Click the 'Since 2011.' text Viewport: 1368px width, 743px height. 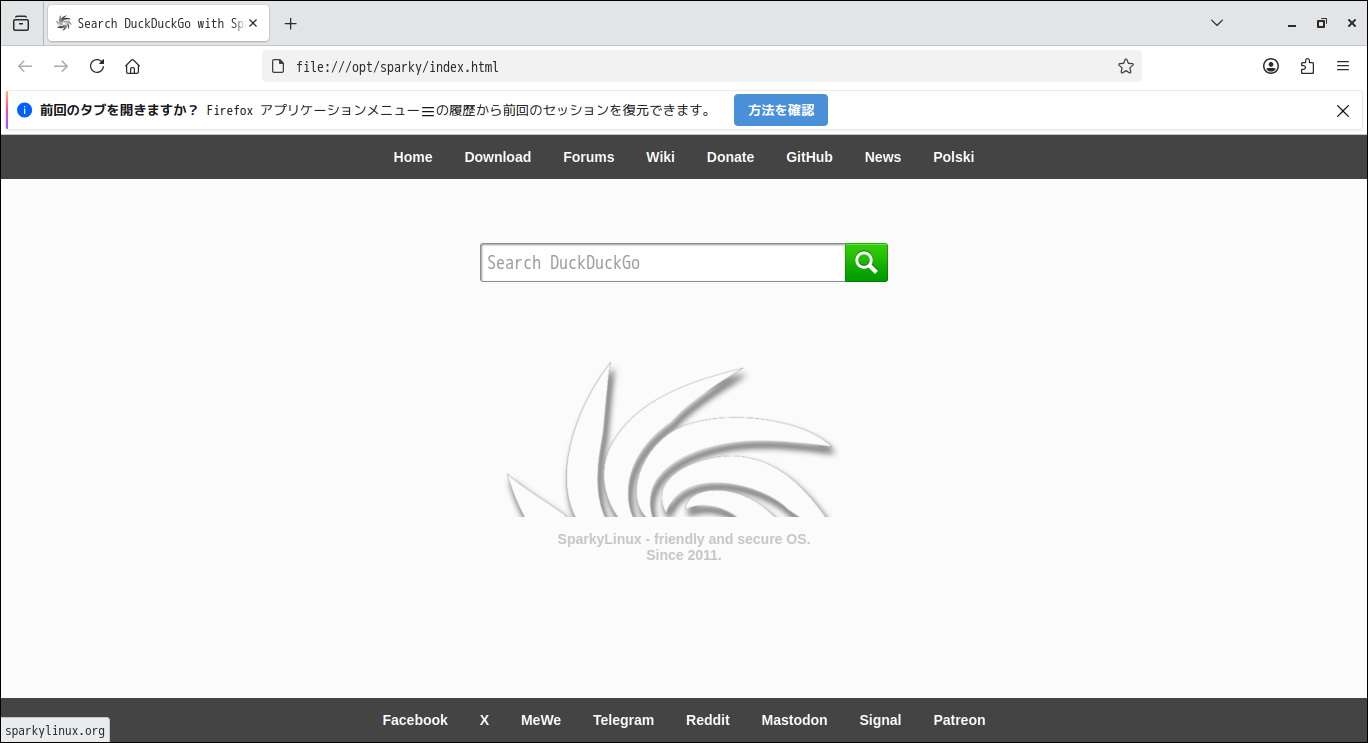tap(684, 555)
